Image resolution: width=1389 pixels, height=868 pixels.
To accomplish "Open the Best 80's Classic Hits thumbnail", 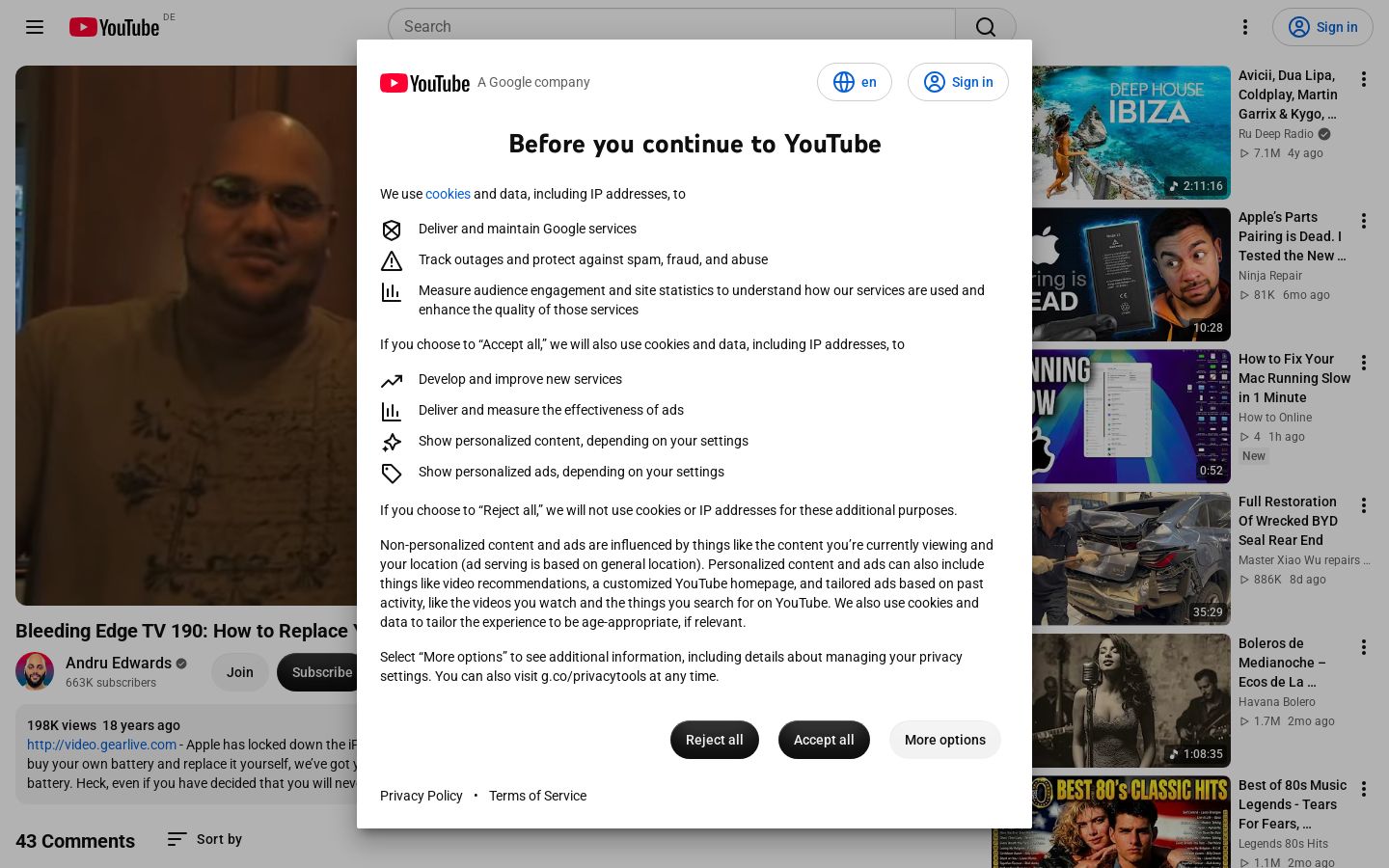I will click(x=1111, y=822).
